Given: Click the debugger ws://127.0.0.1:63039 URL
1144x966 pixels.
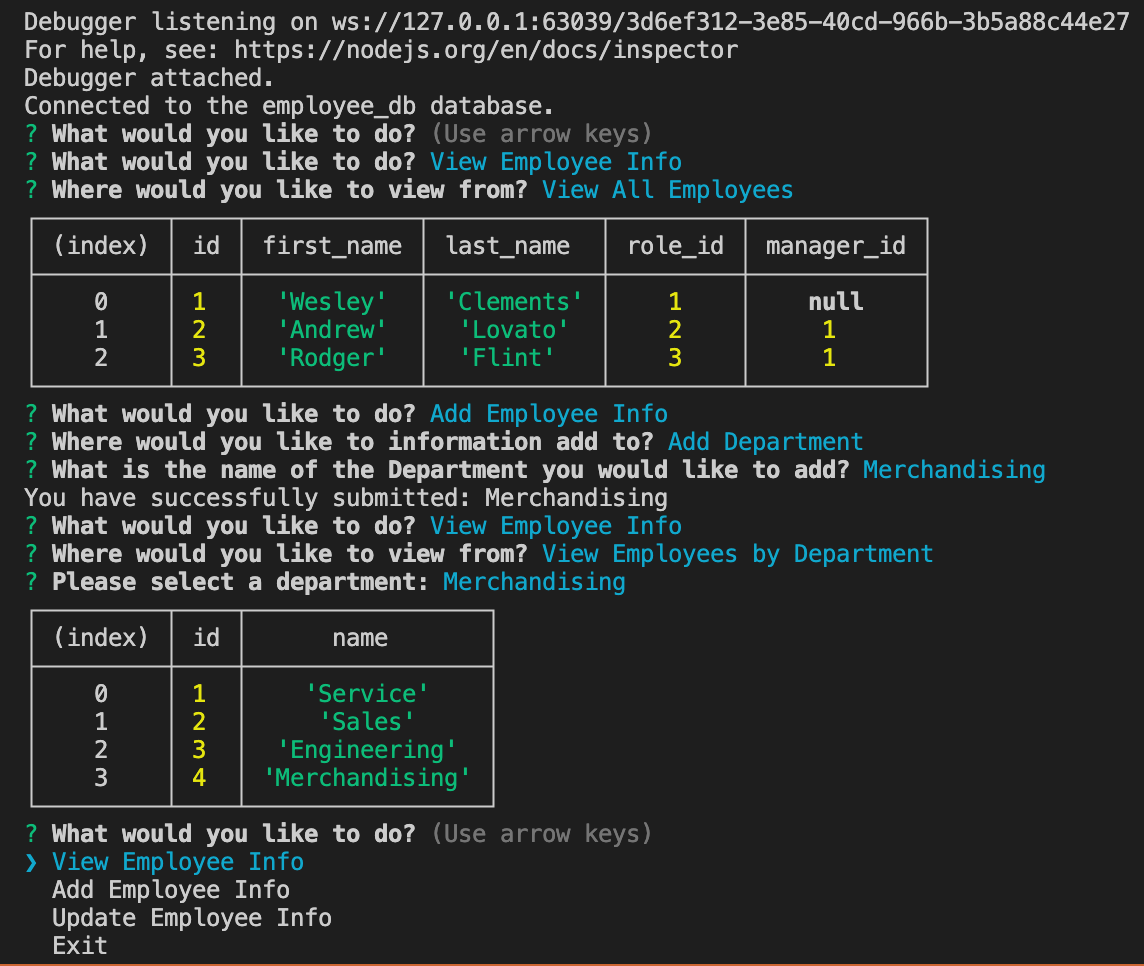Looking at the screenshot, I should click(730, 22).
